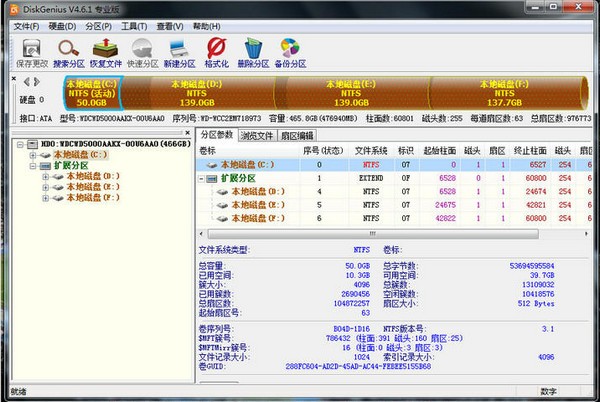Viewport: 600px width, 402px height.
Task: Go to next disk with right arrow
Action: 37,81
